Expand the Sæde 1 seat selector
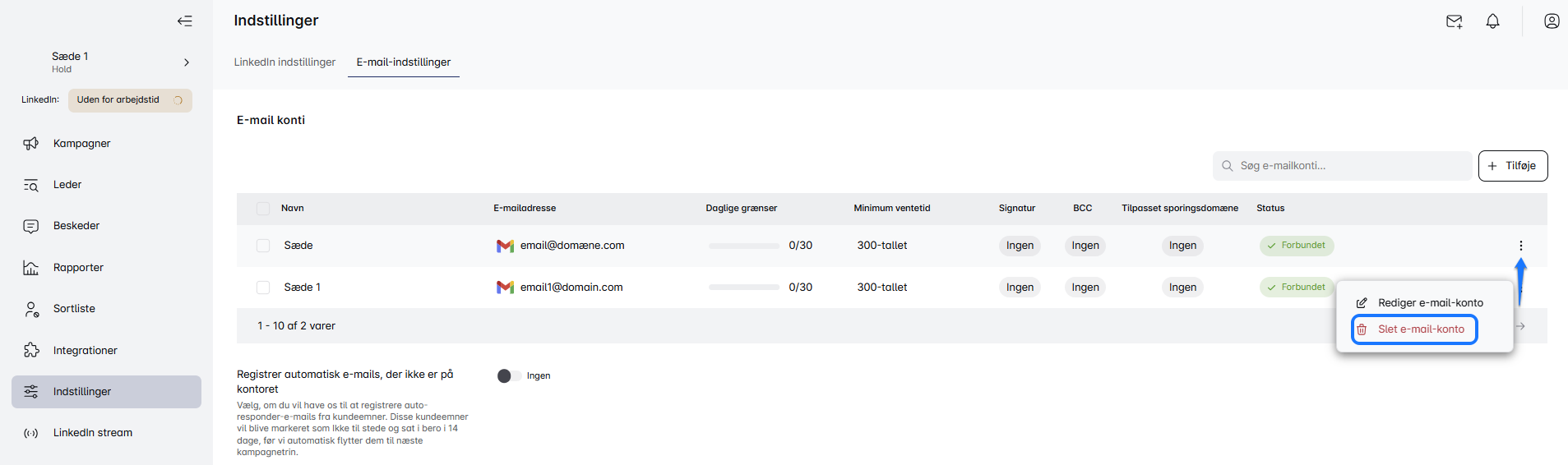 pos(187,62)
